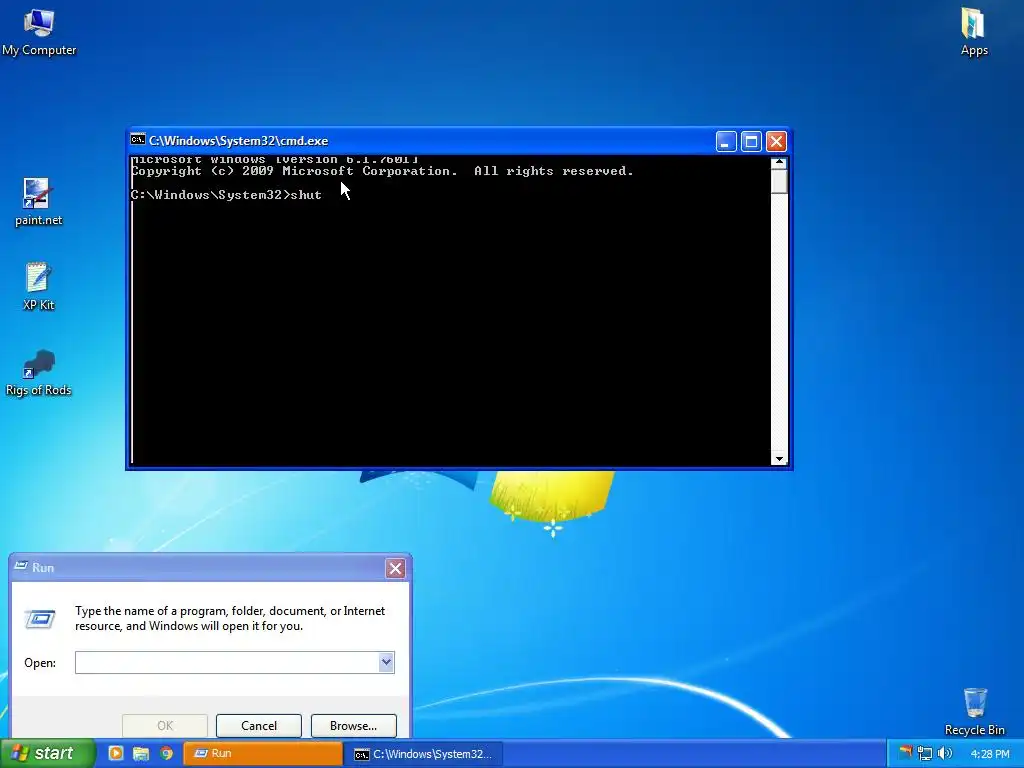Select the Apps folder on desktop

(974, 32)
